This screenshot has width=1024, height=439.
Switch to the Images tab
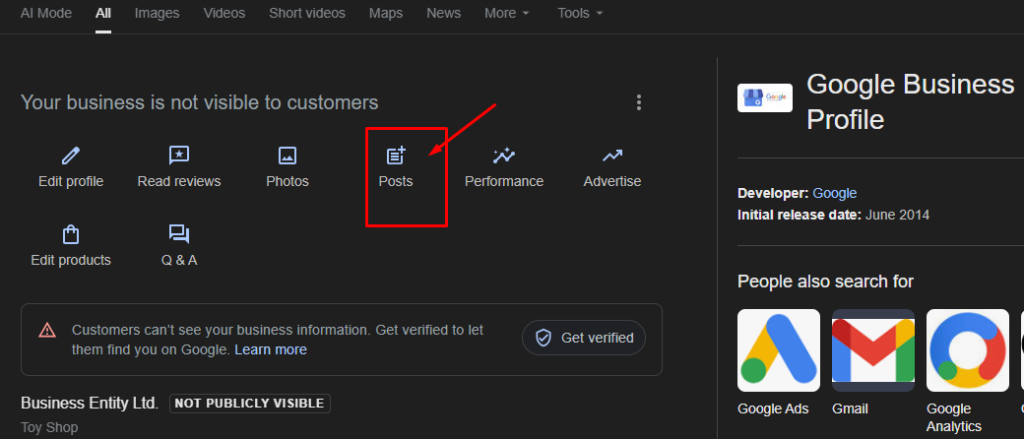coord(157,13)
